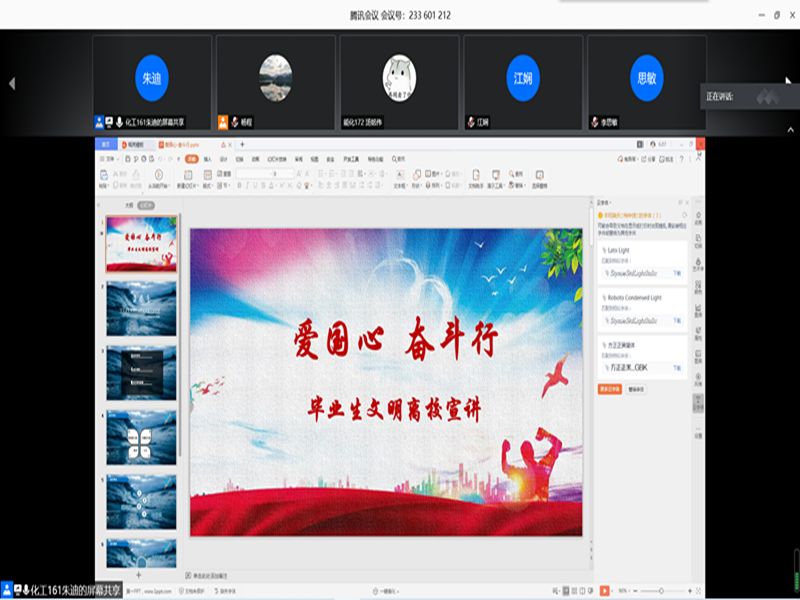
Task: Adjust the zoom slider in status bar
Action: click(660, 591)
